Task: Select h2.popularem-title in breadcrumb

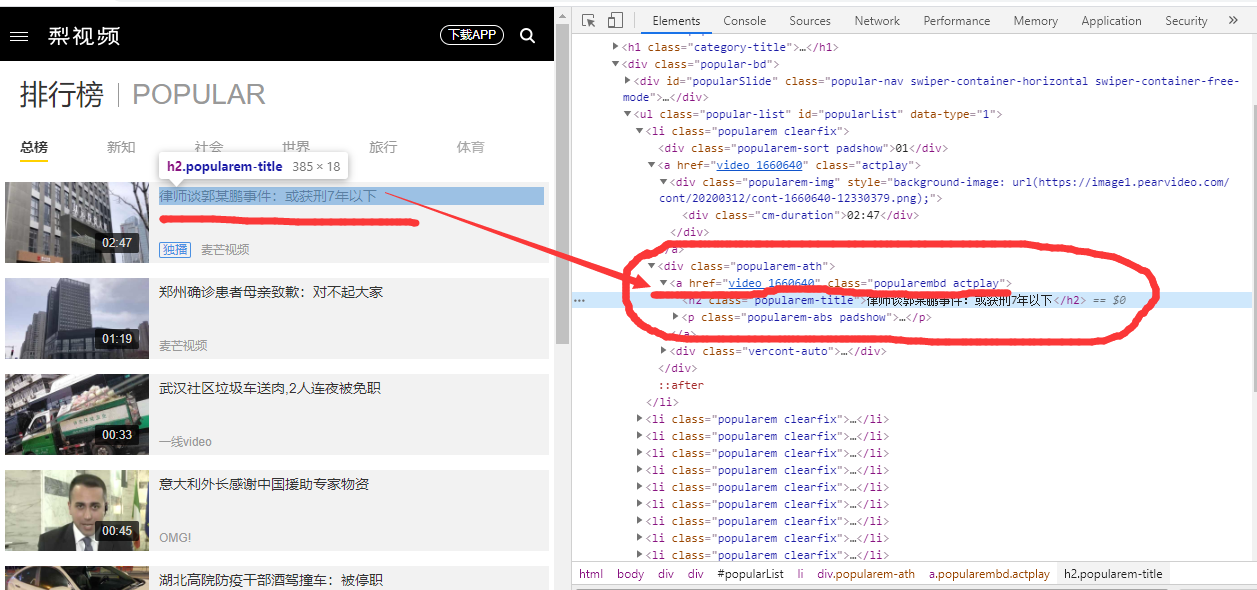Action: (1113, 574)
